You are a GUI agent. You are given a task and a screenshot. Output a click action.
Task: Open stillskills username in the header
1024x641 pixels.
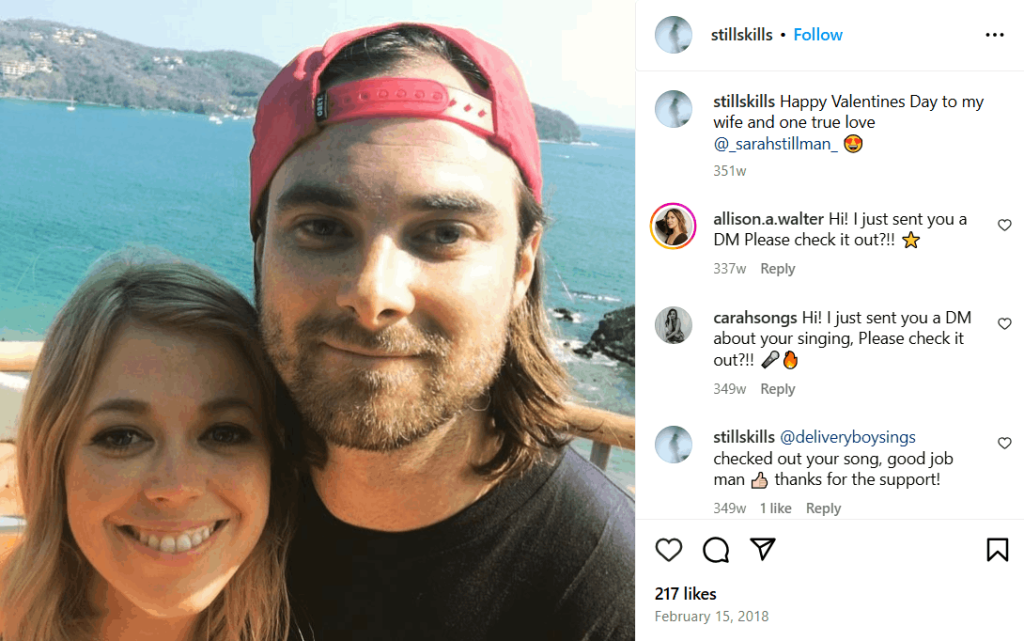[741, 35]
